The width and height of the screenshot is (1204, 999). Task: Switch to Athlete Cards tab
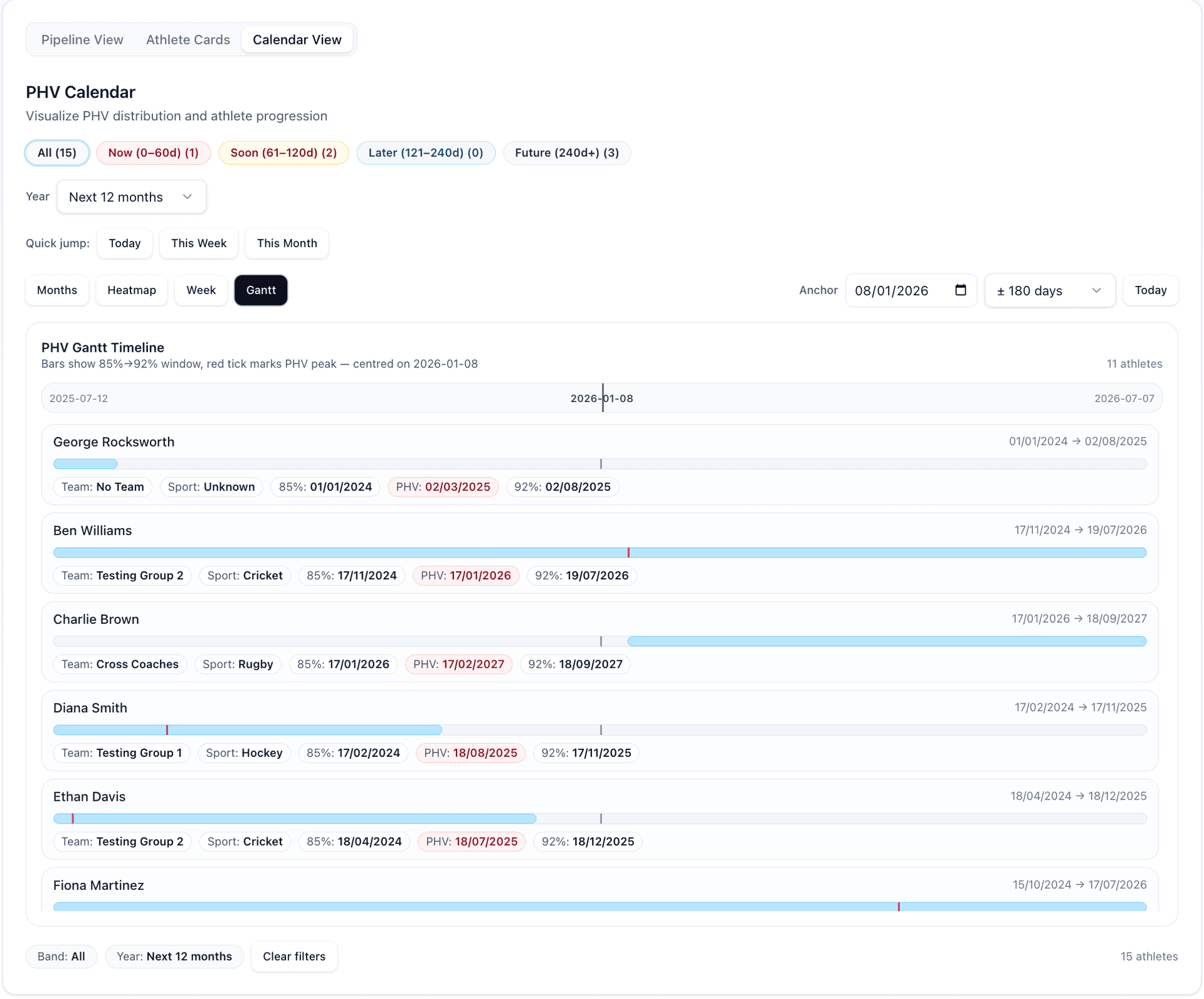point(187,40)
